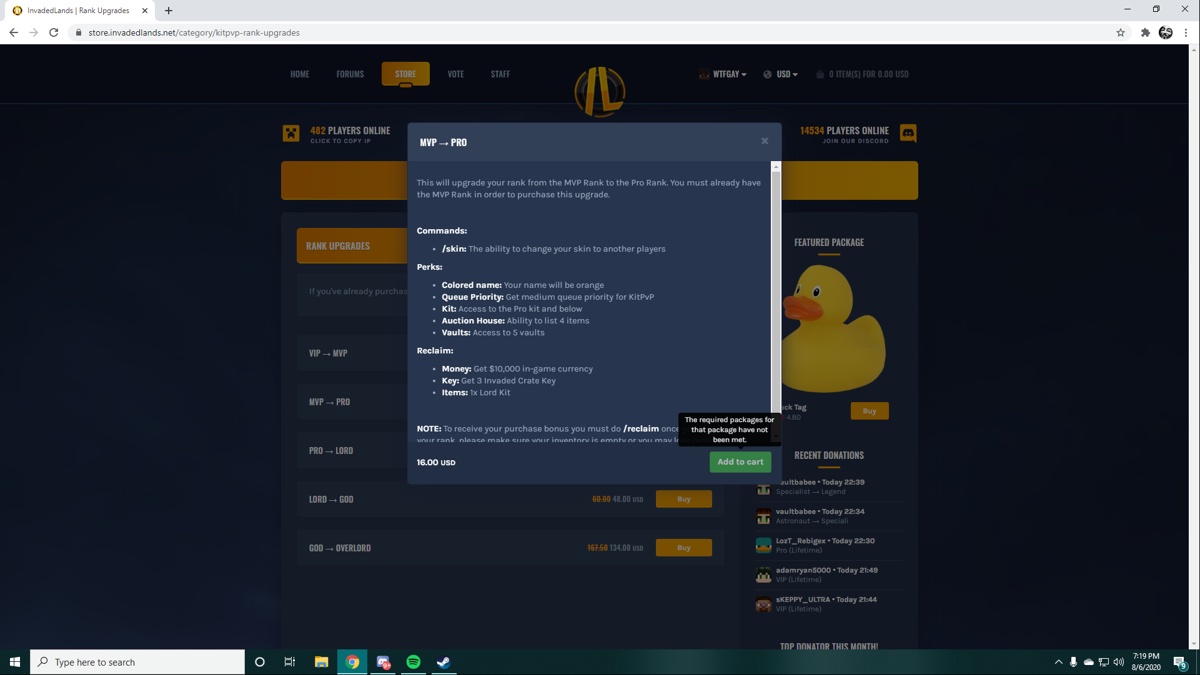Bookmark this page with star icon
Image resolution: width=1200 pixels, height=675 pixels.
(x=1120, y=33)
